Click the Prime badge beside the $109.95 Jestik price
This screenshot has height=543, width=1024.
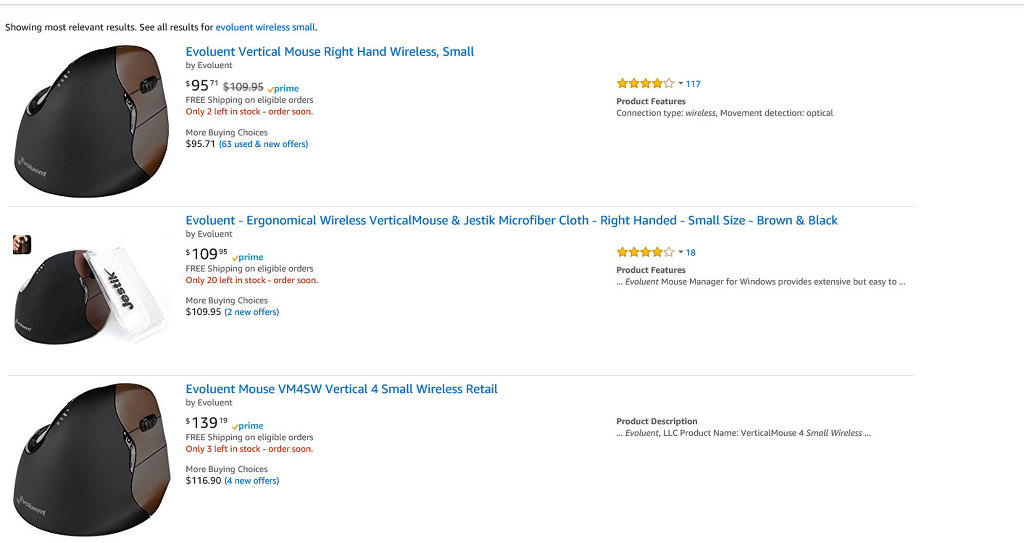coord(248,258)
